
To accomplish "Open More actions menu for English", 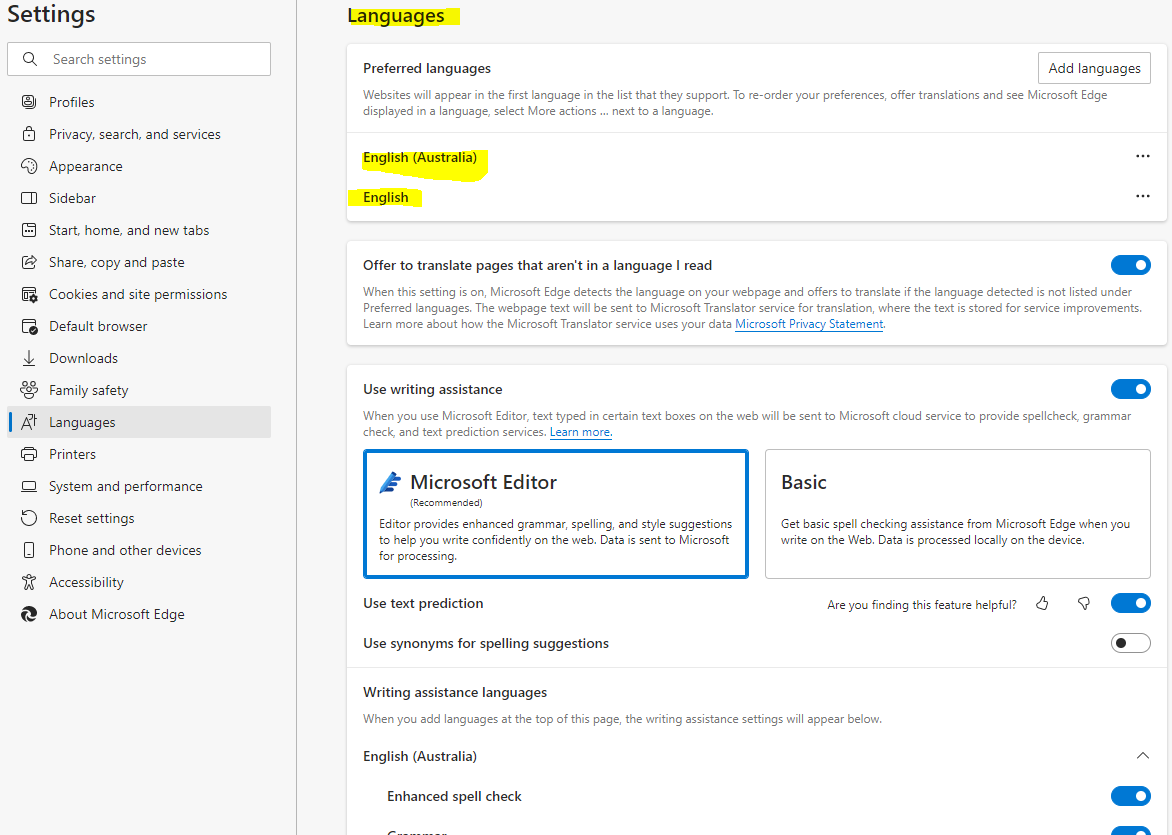I will pyautogui.click(x=1142, y=197).
